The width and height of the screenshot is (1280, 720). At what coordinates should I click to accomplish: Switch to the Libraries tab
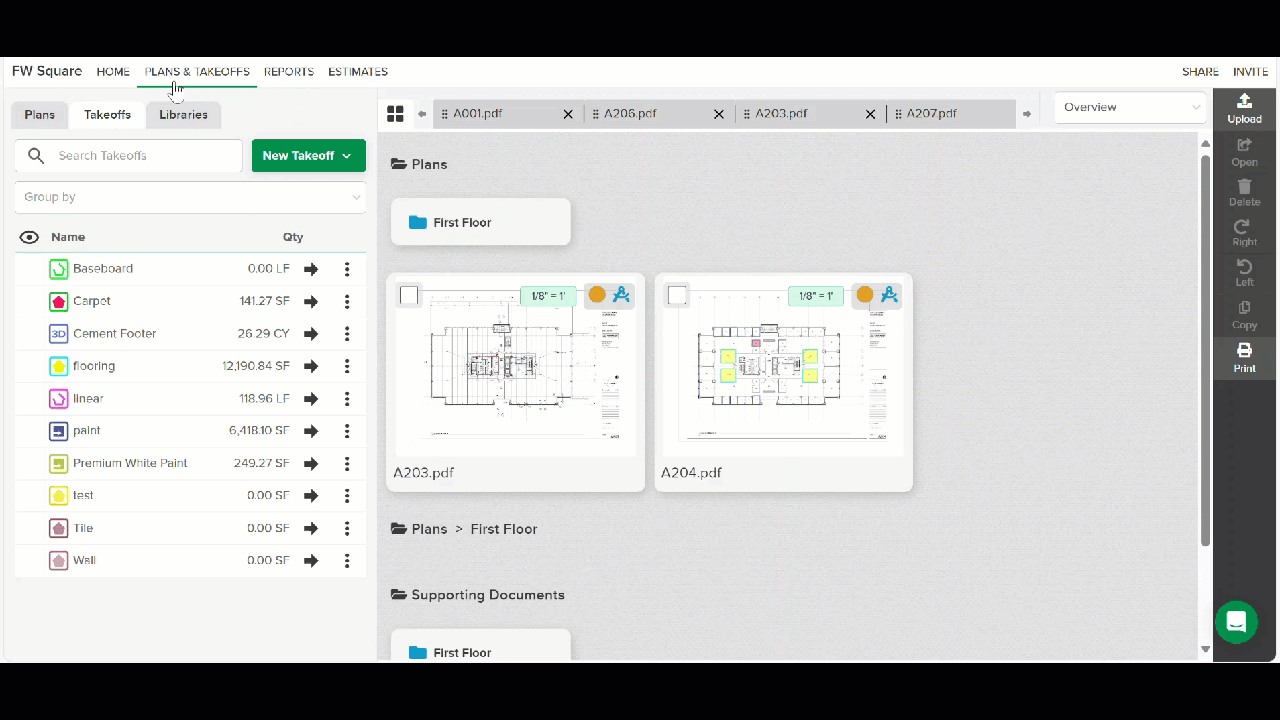tap(183, 115)
